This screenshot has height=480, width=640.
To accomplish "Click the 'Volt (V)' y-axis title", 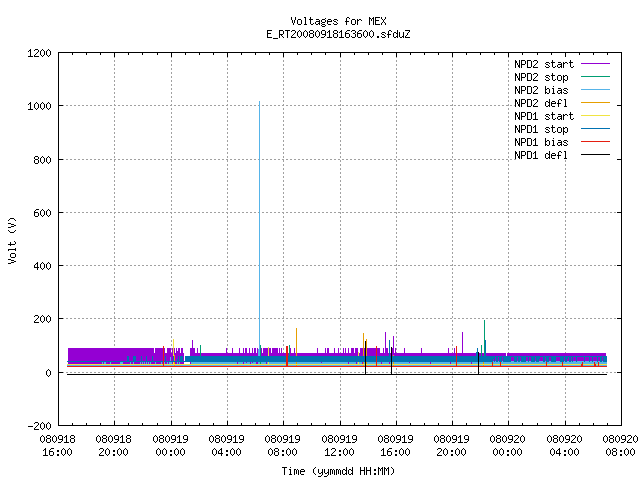I will [12, 240].
